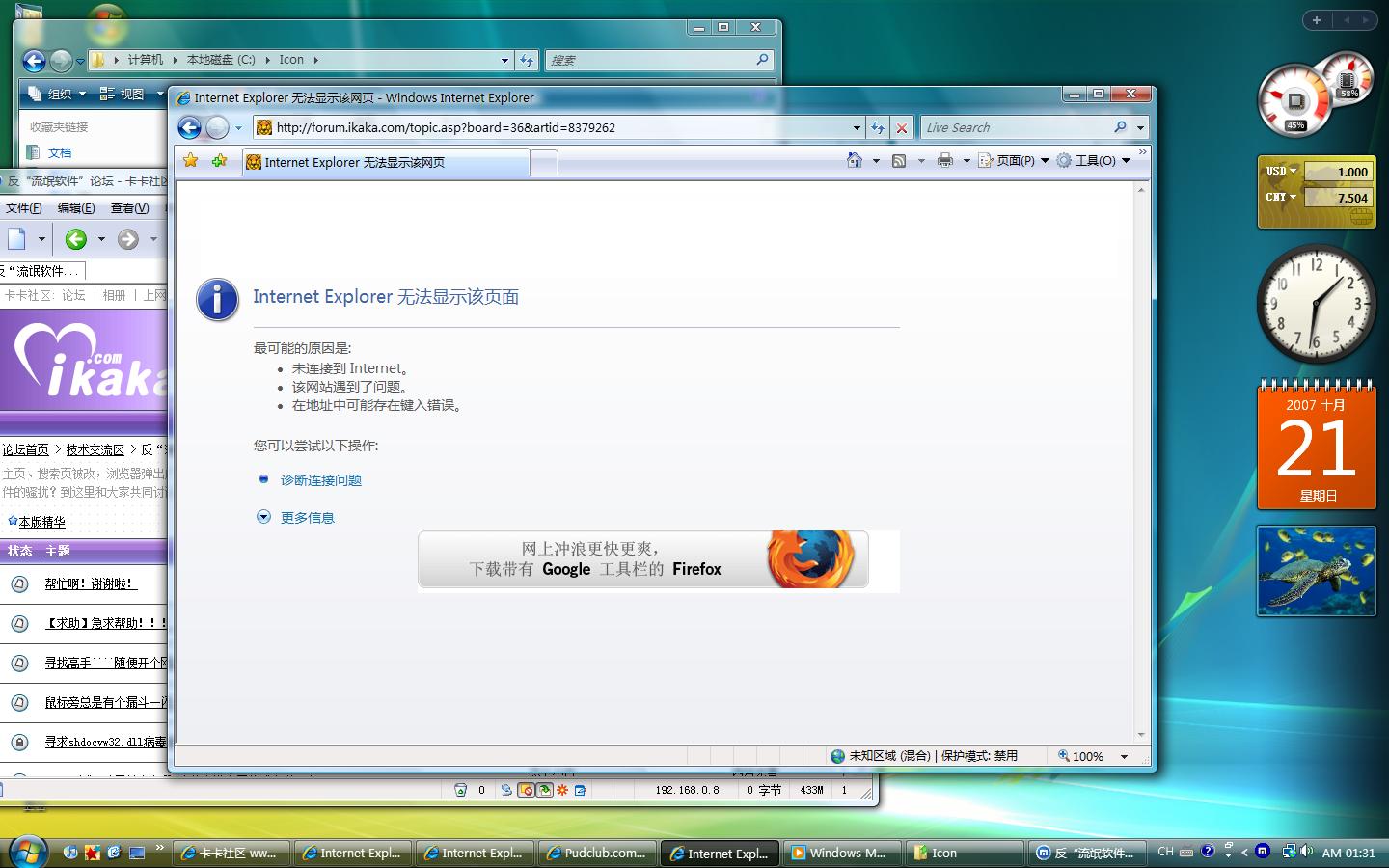
Task: Open 组织 menu in Explorer window
Action: (58, 94)
